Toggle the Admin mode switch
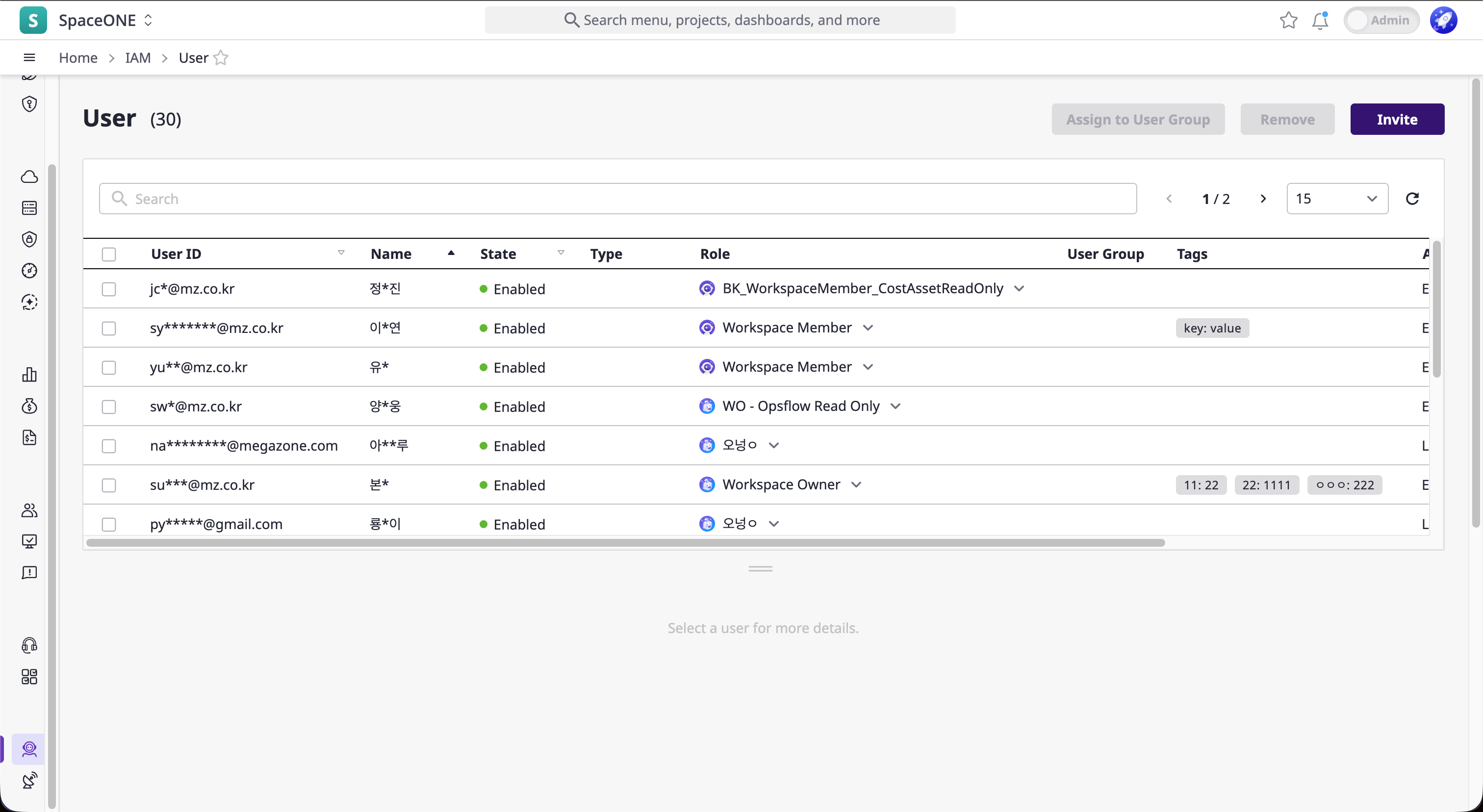The image size is (1483, 812). point(1381,21)
